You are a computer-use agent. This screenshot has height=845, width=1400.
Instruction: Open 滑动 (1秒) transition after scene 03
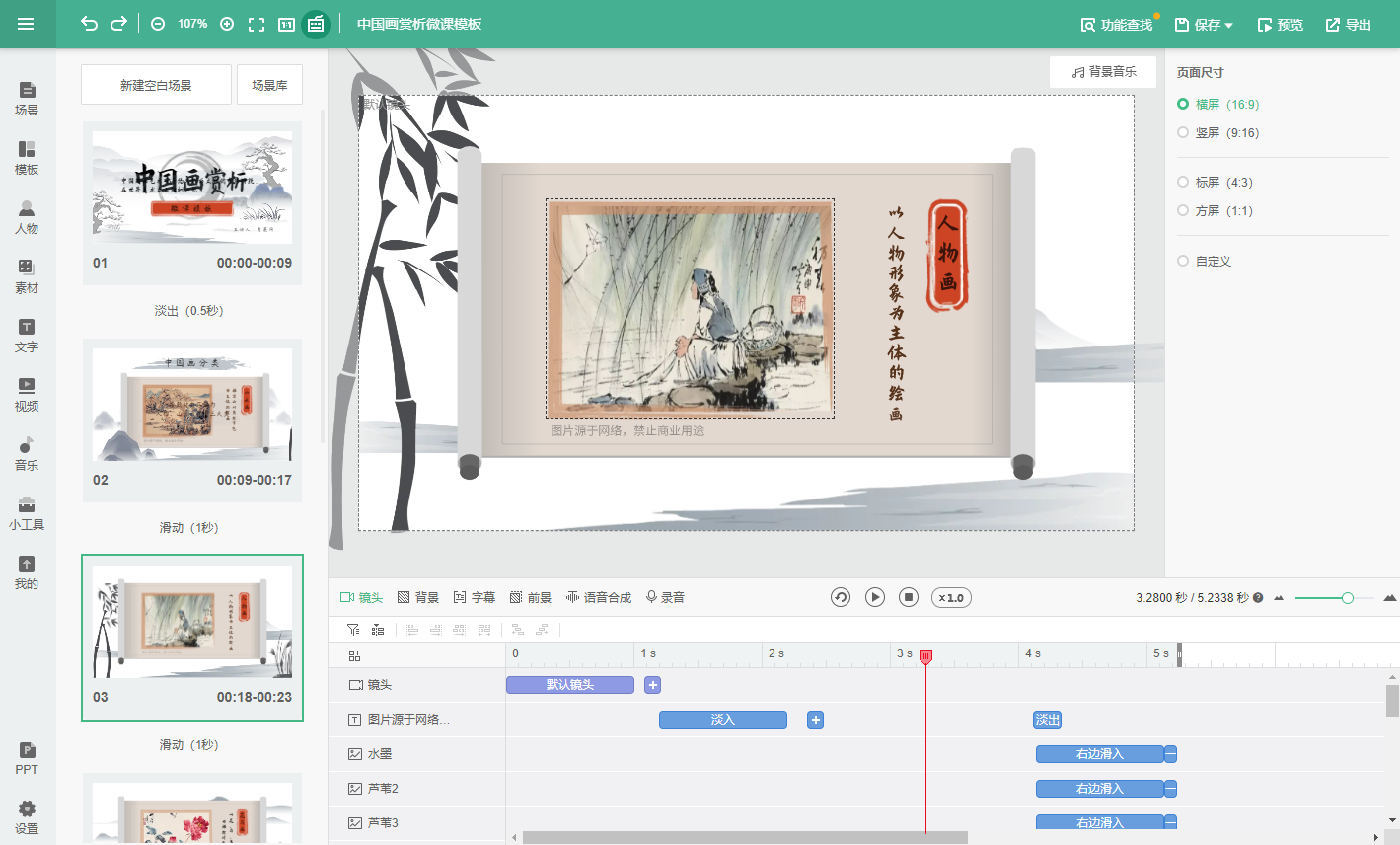tap(189, 745)
